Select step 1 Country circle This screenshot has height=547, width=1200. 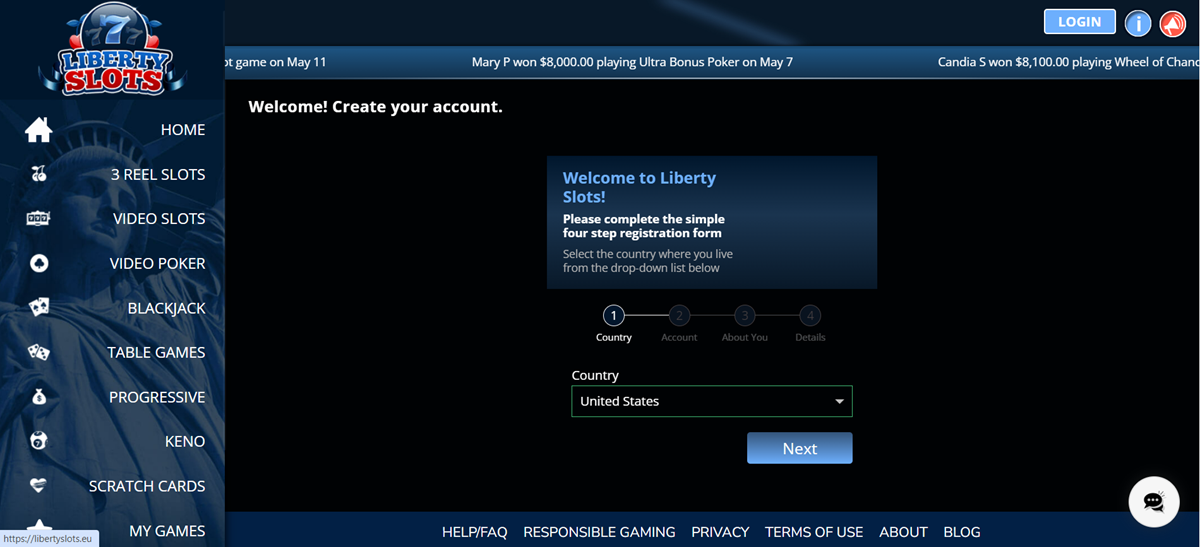[x=614, y=316]
